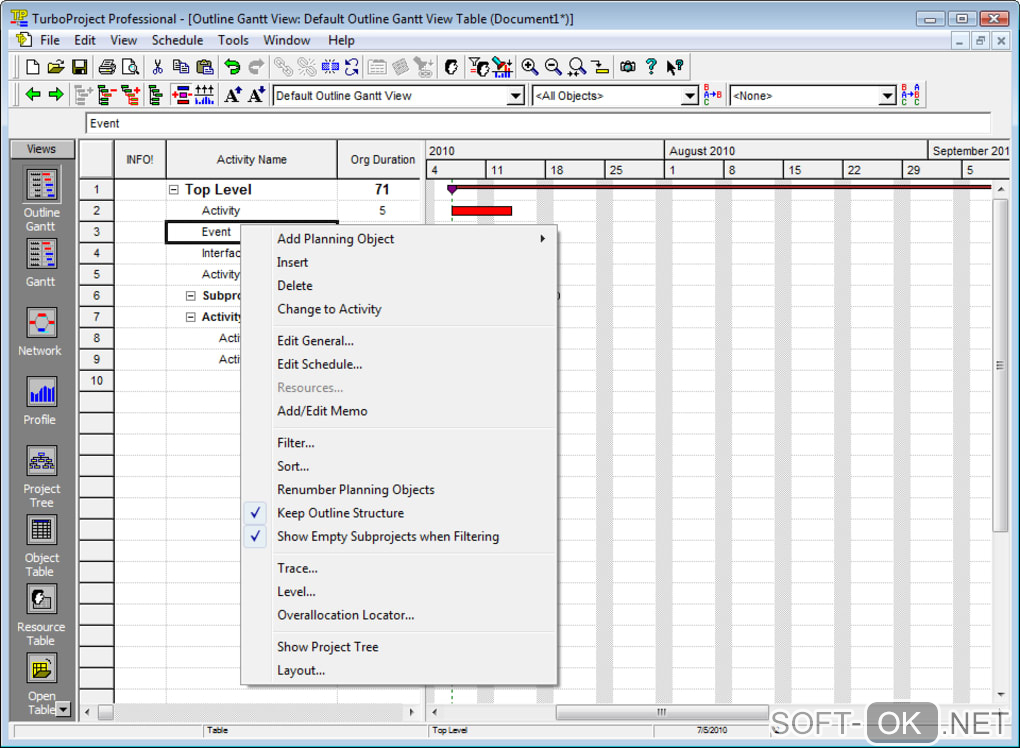The height and width of the screenshot is (748, 1020).
Task: Click the Zoom In magnifier icon
Action: 530,66
